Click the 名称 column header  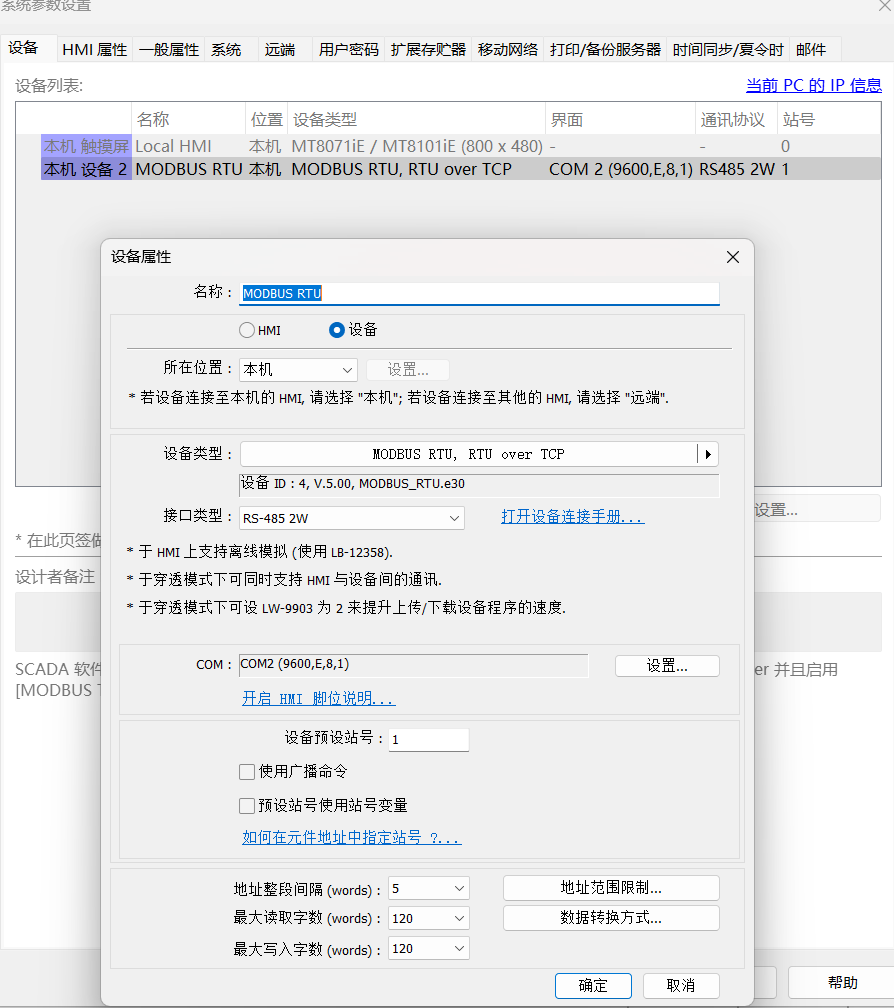(189, 120)
